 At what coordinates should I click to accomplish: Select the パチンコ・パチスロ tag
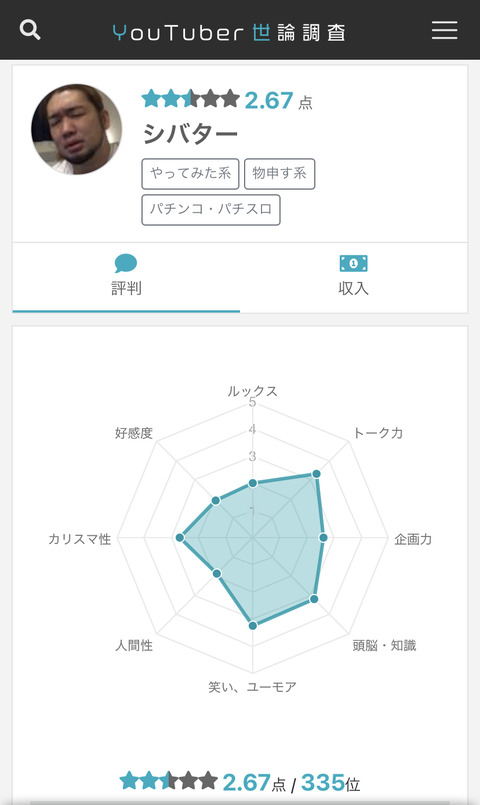(x=211, y=209)
